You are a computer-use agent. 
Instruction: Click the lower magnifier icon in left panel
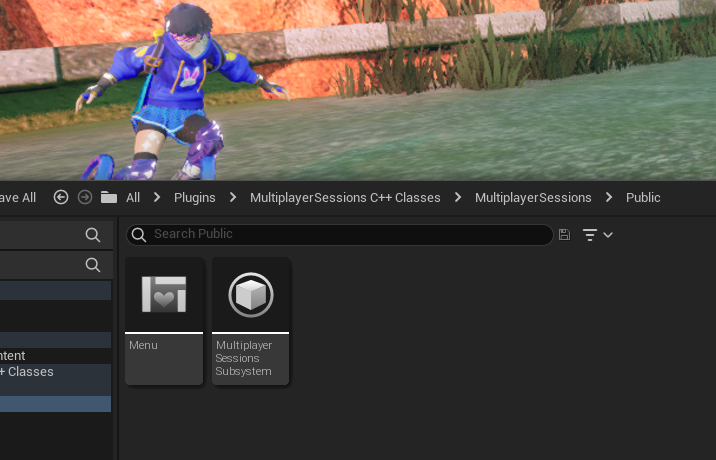tap(93, 265)
